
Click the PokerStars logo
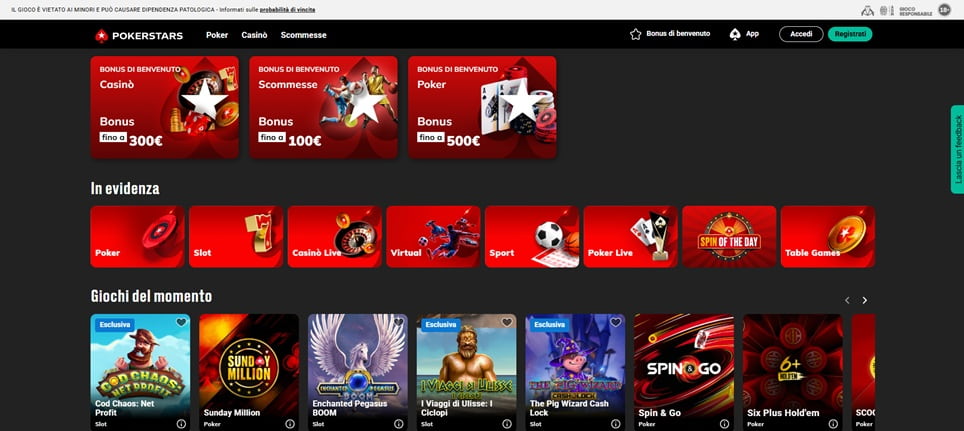pos(141,35)
